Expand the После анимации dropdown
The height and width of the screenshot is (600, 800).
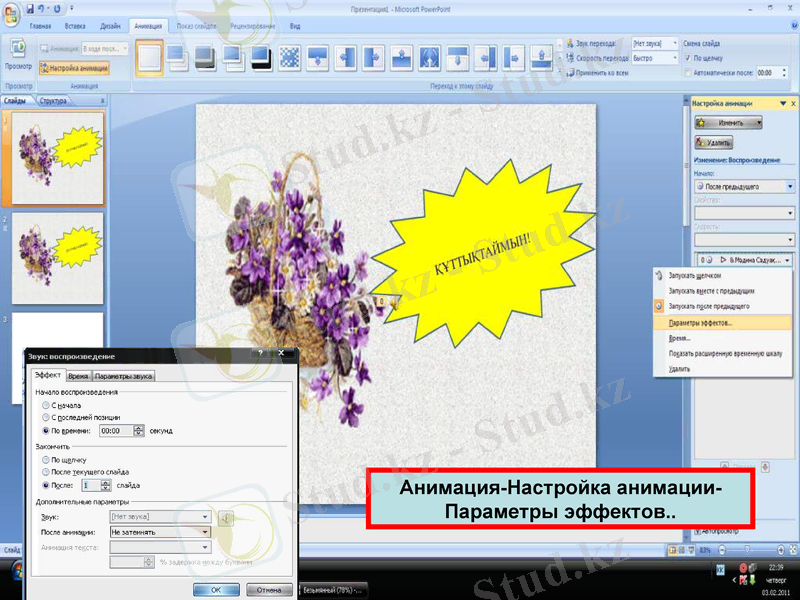pyautogui.click(x=206, y=532)
